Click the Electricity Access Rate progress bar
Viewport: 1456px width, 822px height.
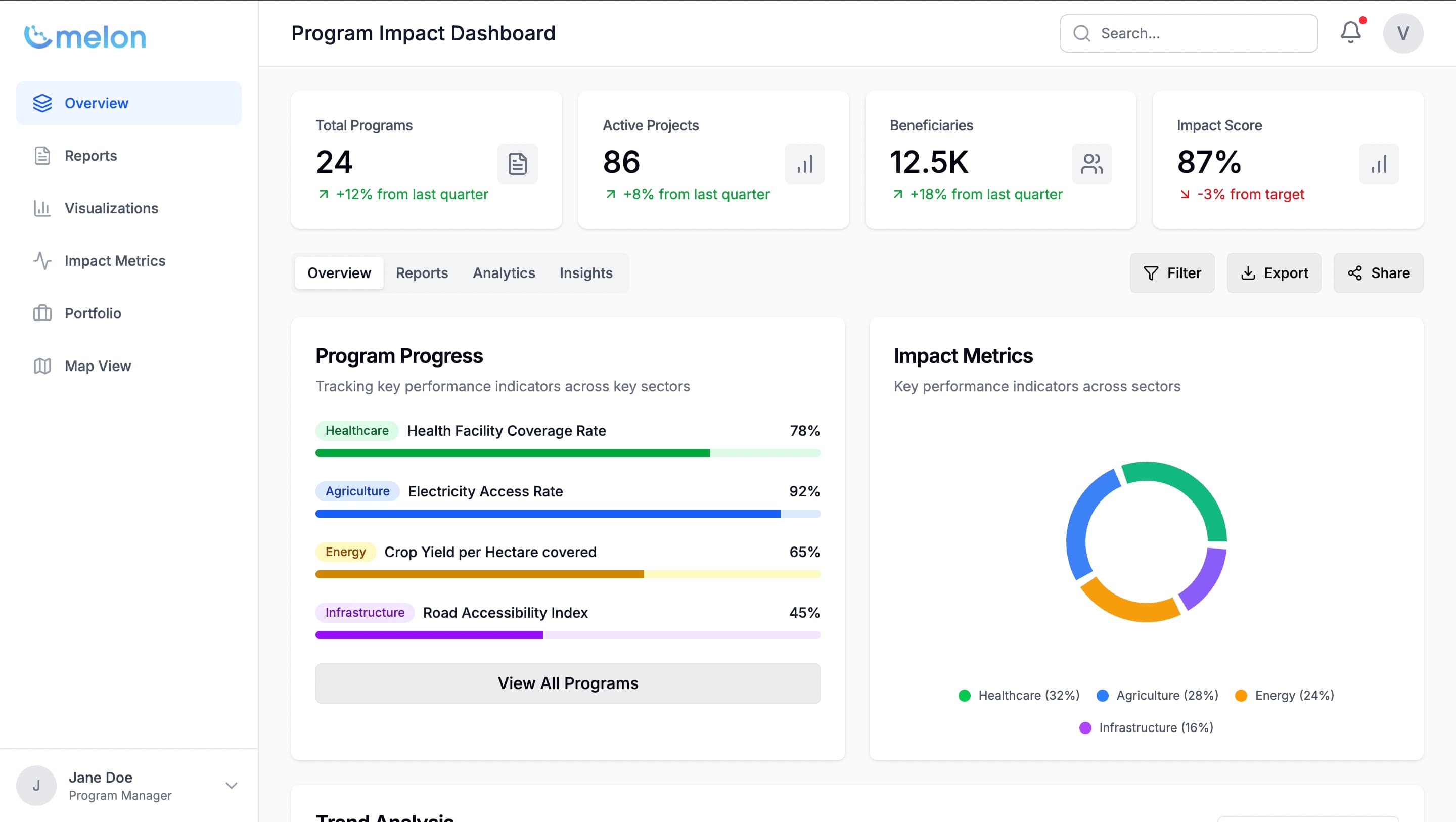pos(567,513)
